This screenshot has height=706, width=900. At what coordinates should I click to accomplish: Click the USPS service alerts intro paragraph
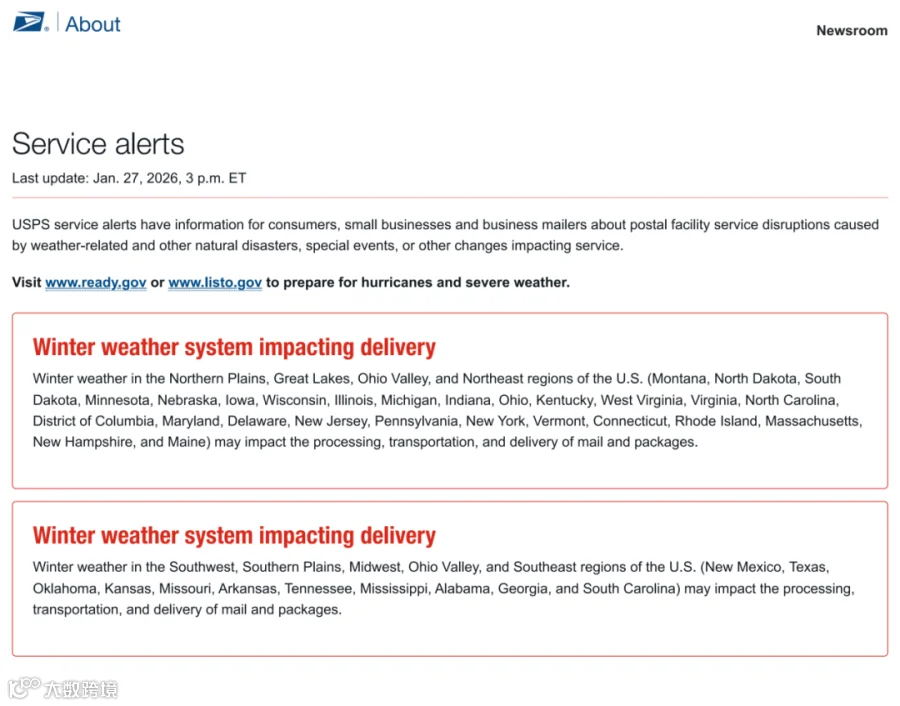(x=445, y=235)
